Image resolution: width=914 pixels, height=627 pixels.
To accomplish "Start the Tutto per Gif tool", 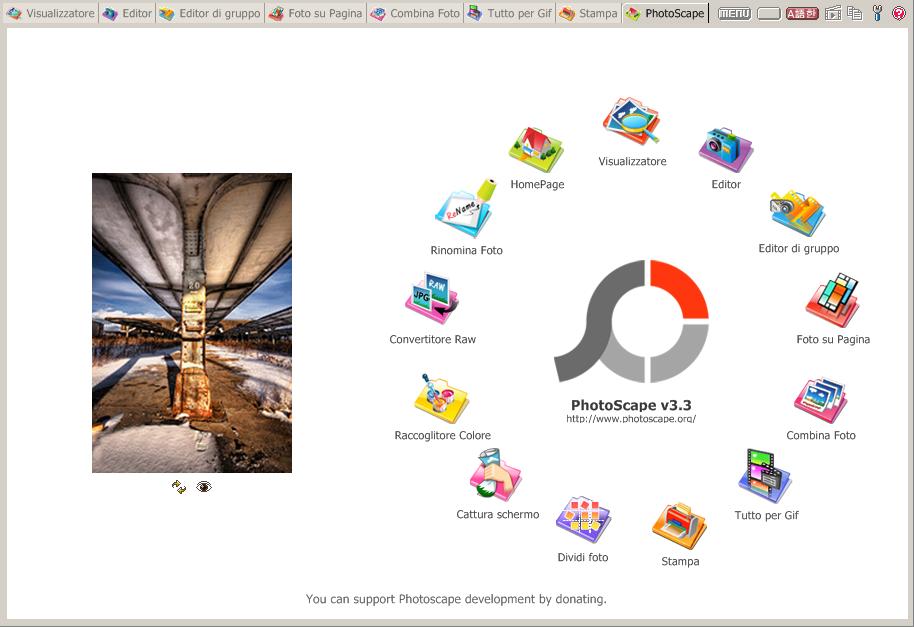I will [765, 478].
